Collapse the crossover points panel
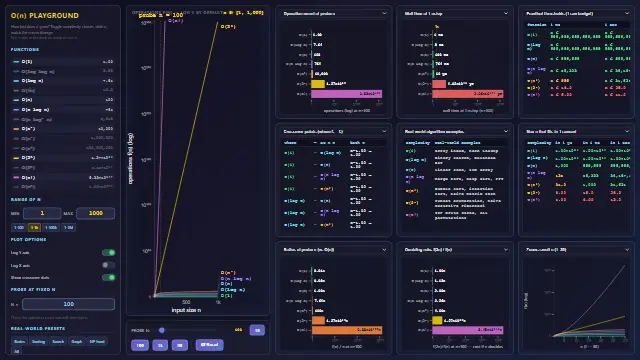This screenshot has width=640, height=360. pyautogui.click(x=384, y=131)
